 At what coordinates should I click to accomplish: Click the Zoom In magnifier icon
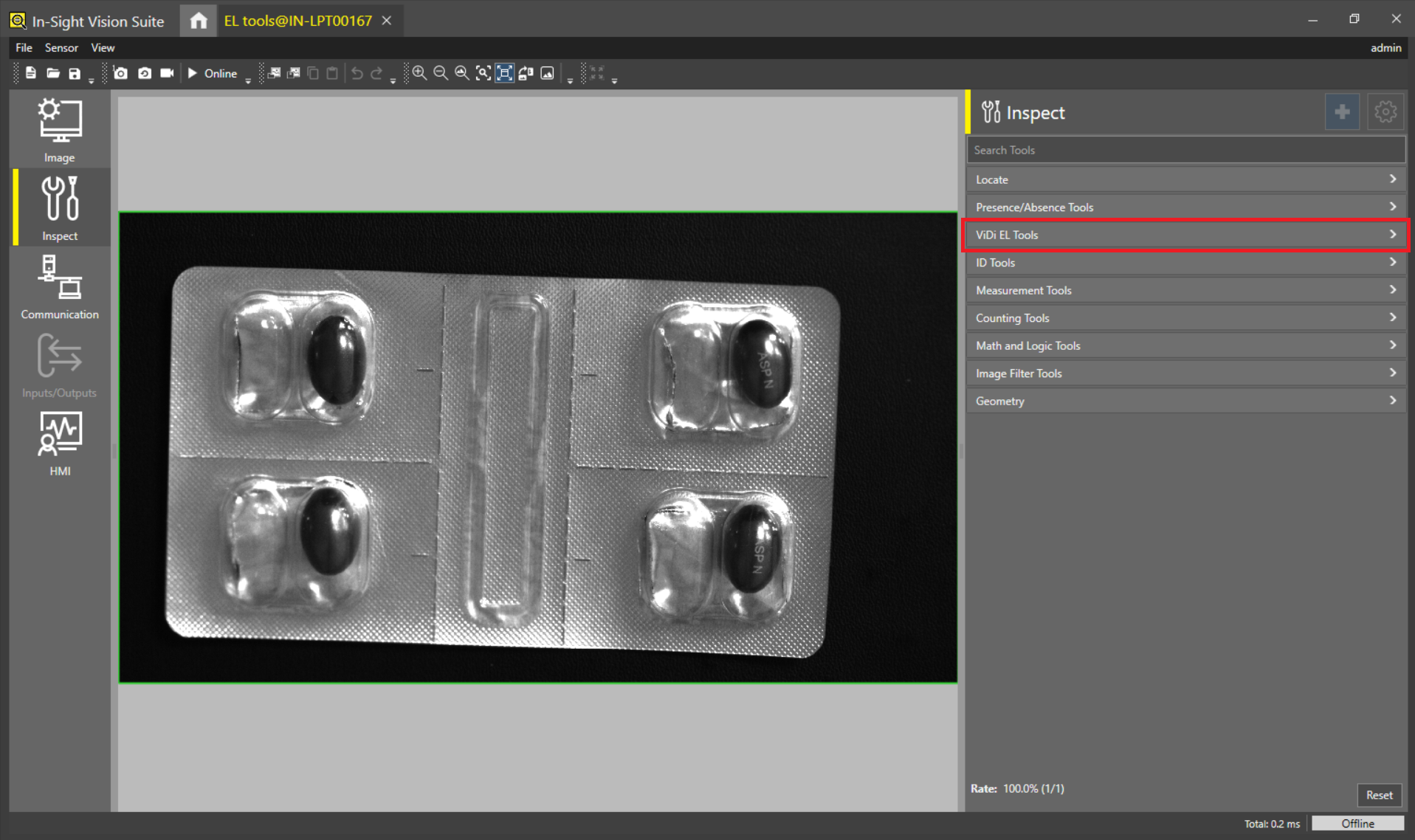(x=419, y=73)
